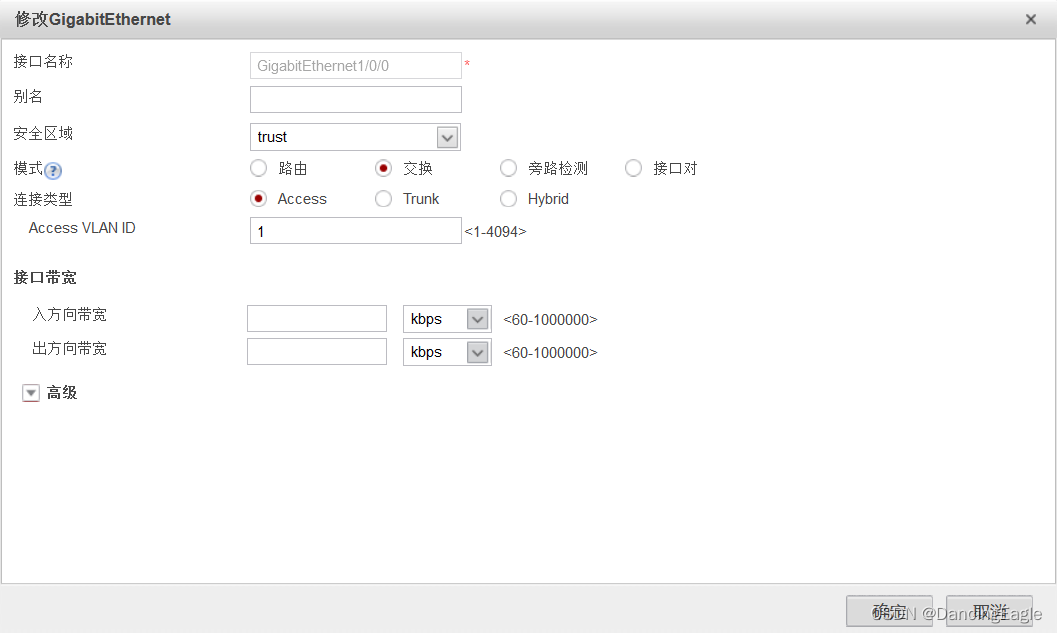Open the 出方向带宽 kbps unit dropdown

click(x=477, y=352)
